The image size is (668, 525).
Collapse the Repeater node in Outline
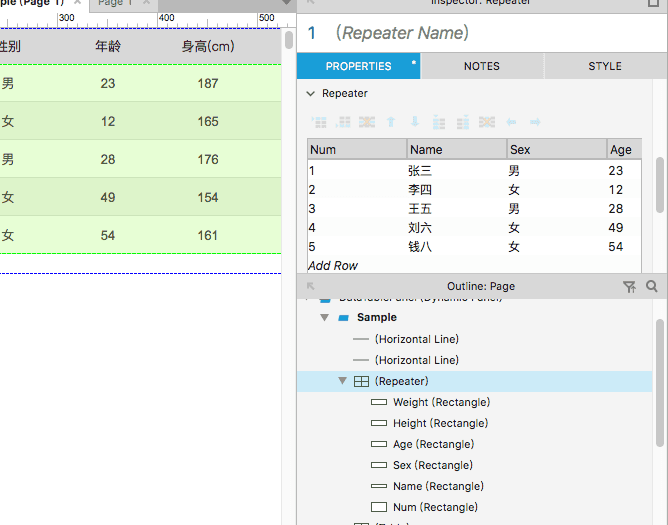[x=343, y=381]
